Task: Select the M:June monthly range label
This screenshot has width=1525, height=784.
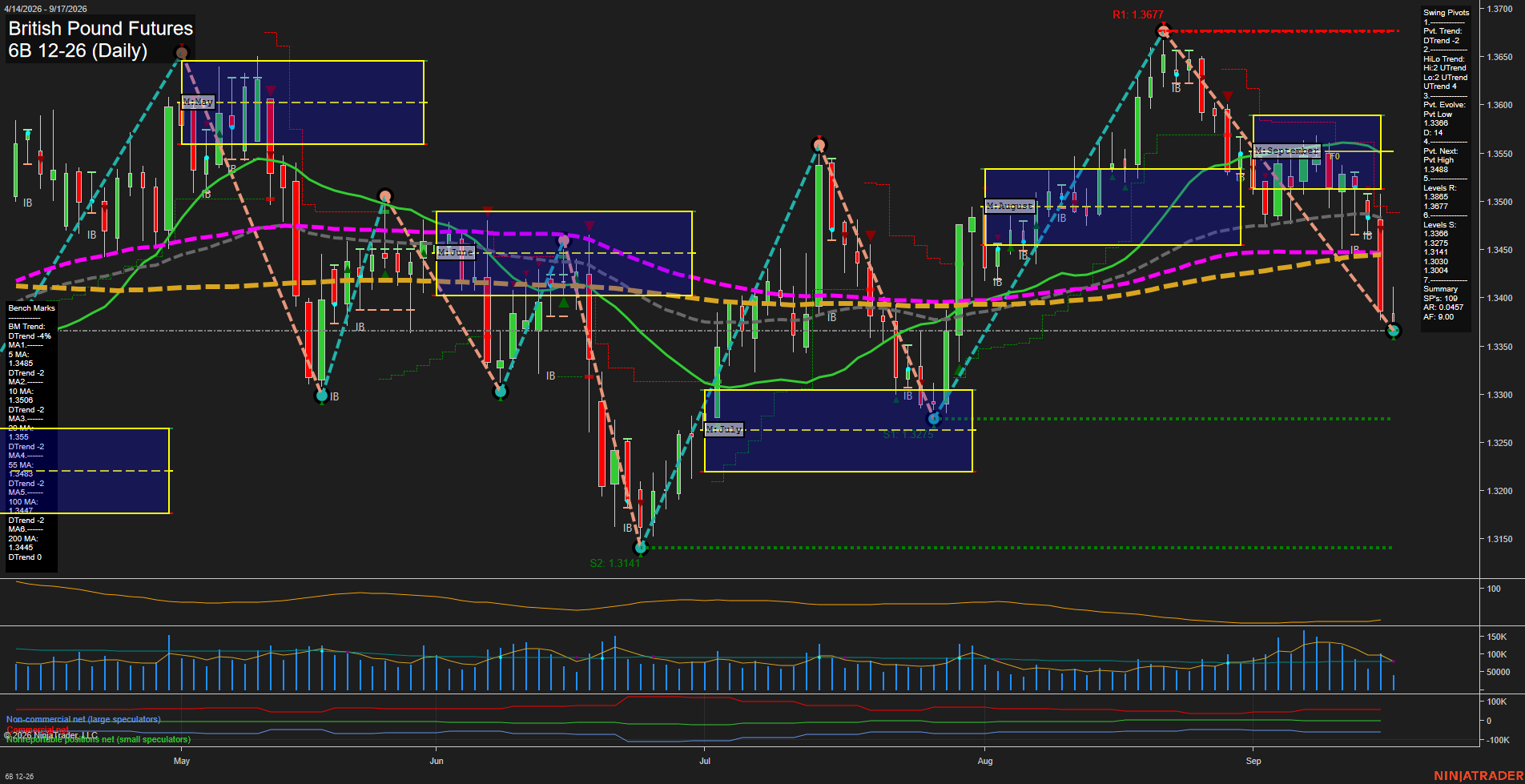Action: tap(456, 251)
